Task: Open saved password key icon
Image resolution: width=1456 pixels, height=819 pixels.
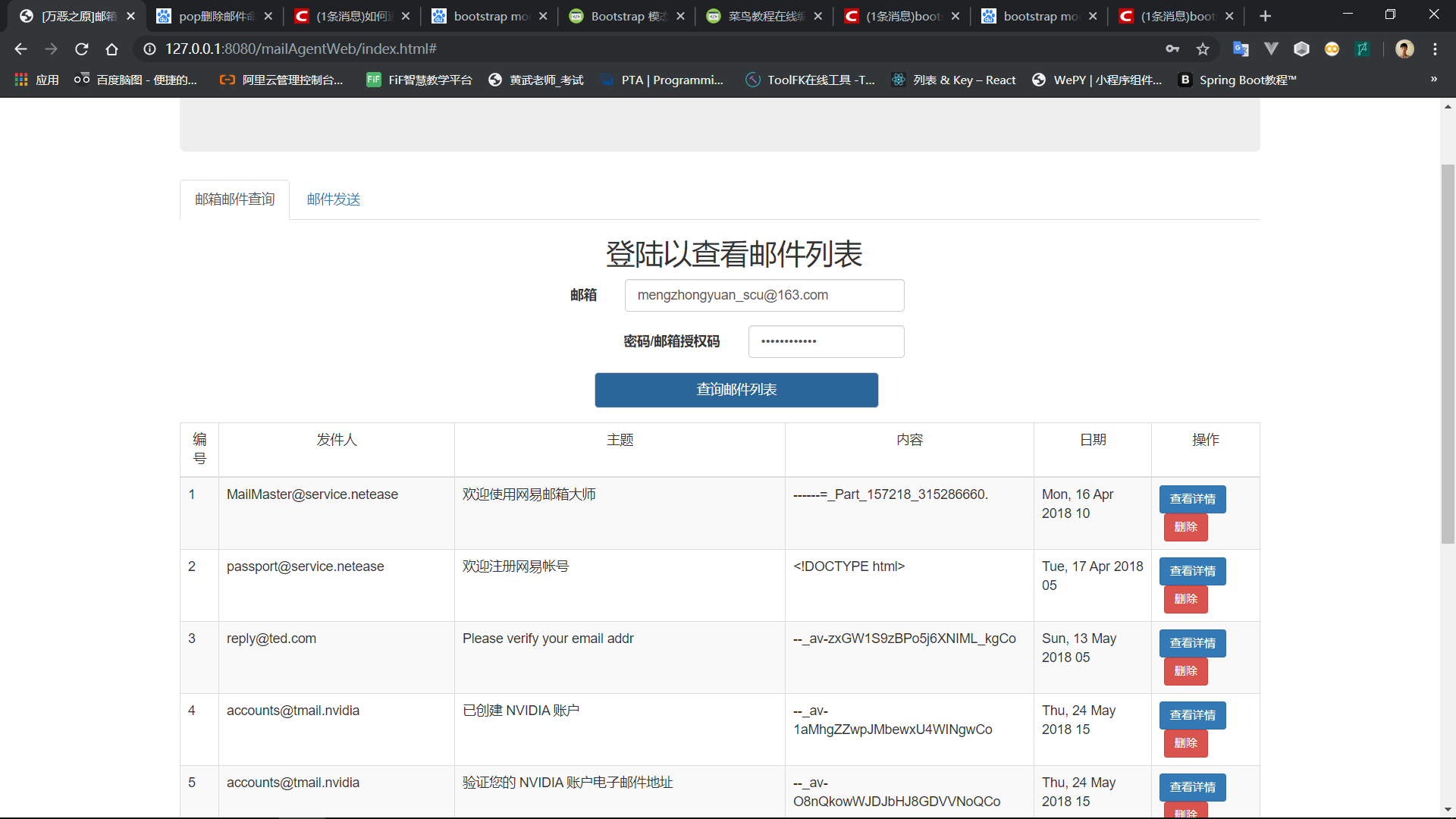Action: tap(1172, 49)
